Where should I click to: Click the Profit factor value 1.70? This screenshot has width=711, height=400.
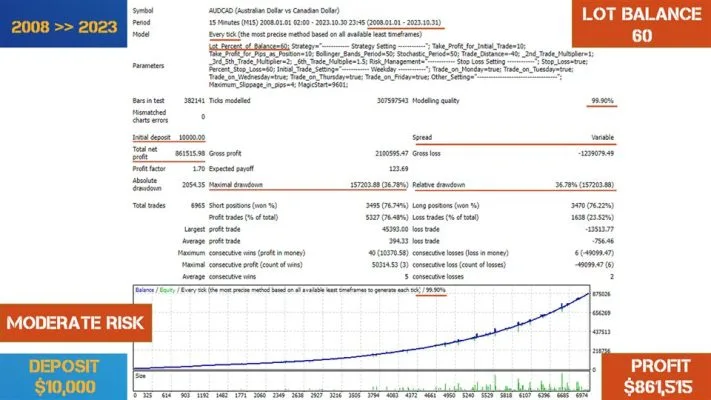click(x=199, y=169)
